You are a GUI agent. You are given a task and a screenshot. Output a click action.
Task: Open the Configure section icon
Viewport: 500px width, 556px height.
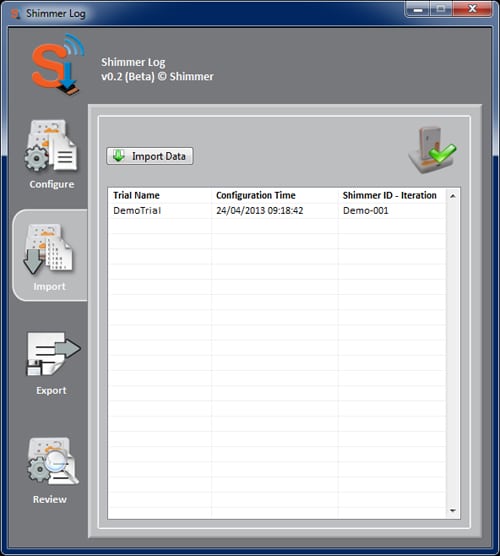pyautogui.click(x=51, y=146)
